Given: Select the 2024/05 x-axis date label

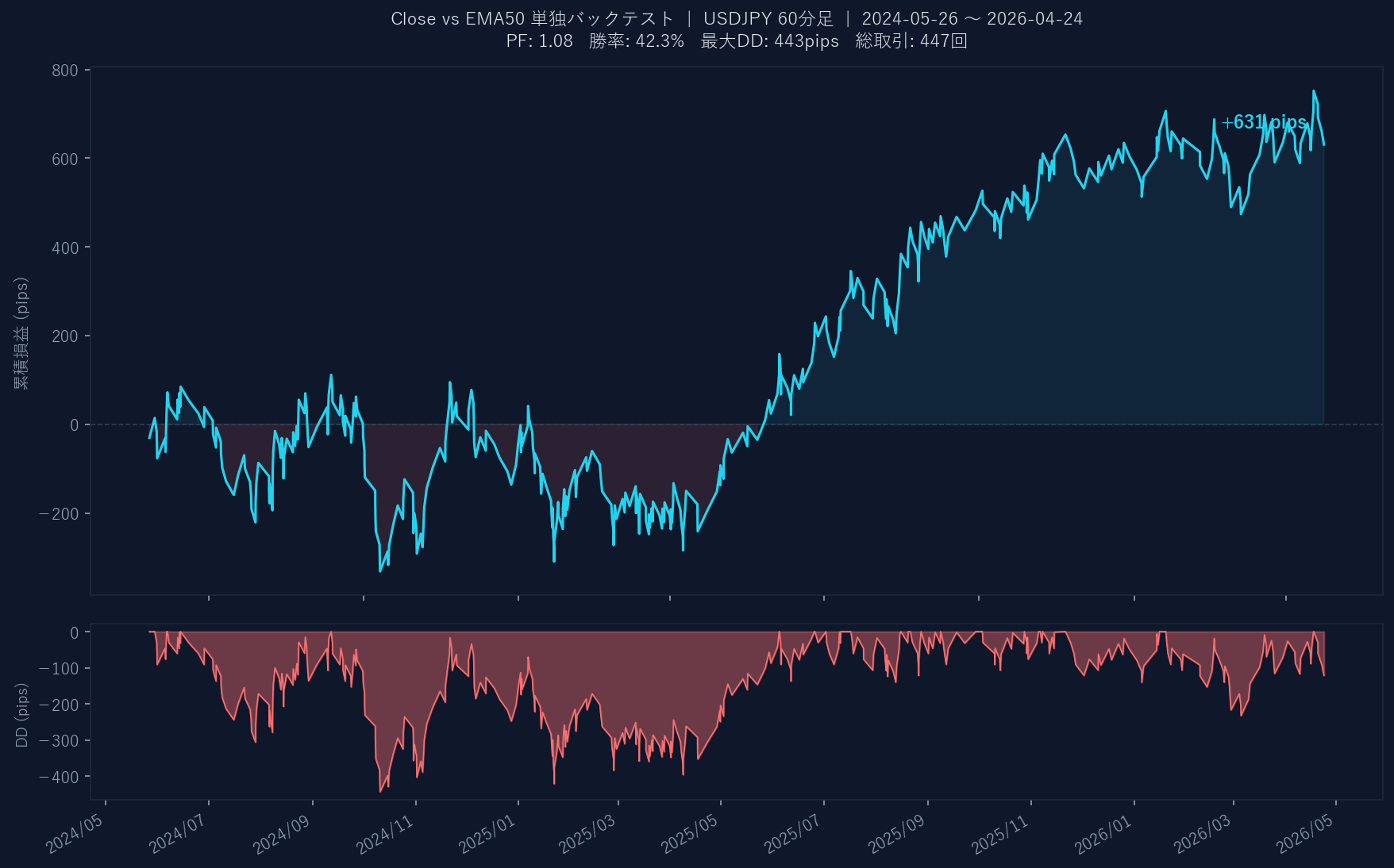Looking at the screenshot, I should pyautogui.click(x=75, y=835).
